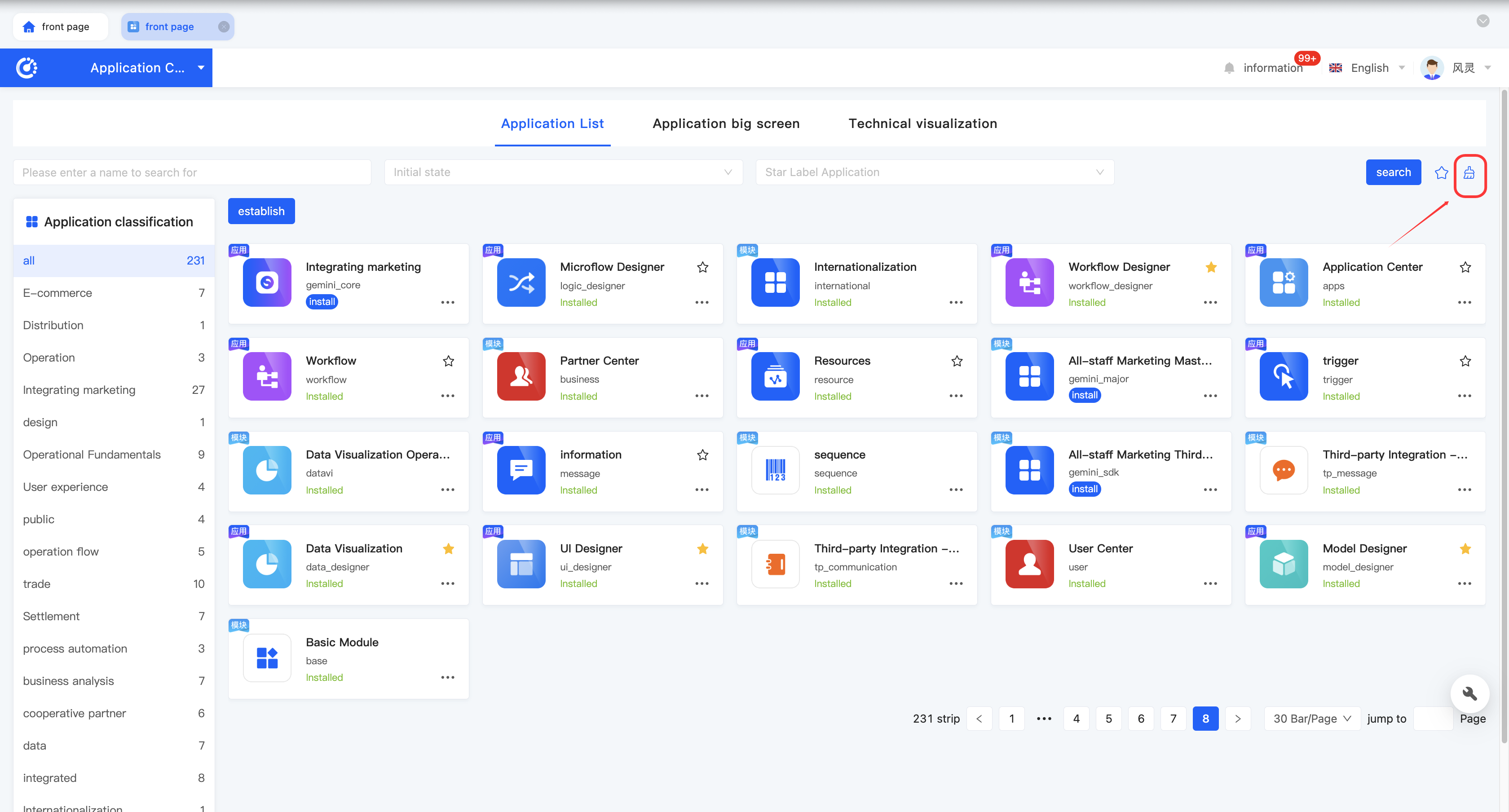
Task: Click the star filter icon beside search
Action: 1441,173
